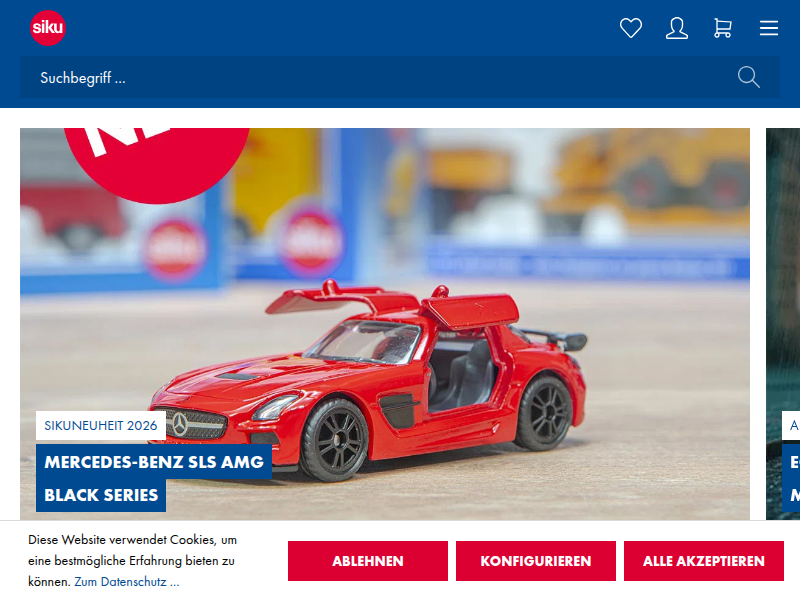This screenshot has width=800, height=600.
Task: Click the siku logo
Action: click(x=48, y=28)
